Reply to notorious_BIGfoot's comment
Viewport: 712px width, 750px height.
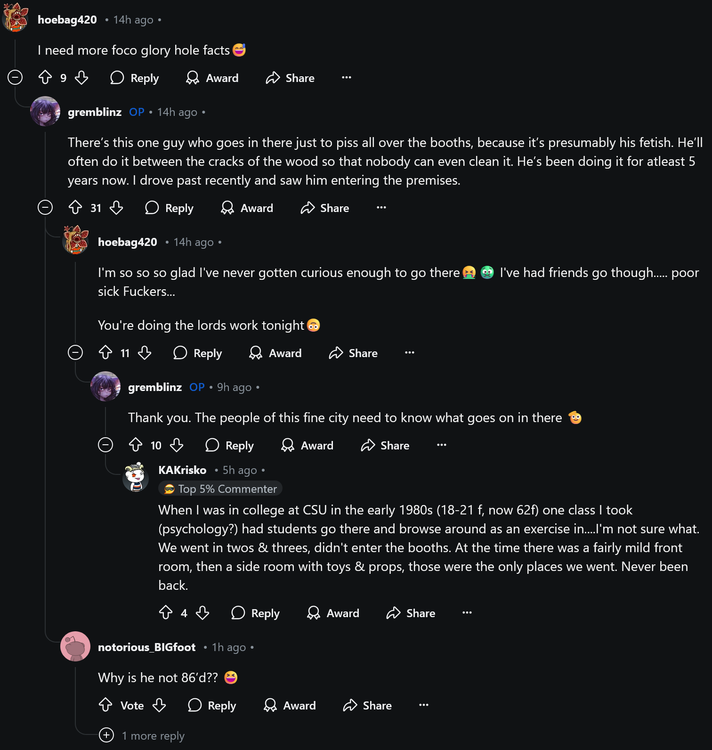[x=211, y=705]
